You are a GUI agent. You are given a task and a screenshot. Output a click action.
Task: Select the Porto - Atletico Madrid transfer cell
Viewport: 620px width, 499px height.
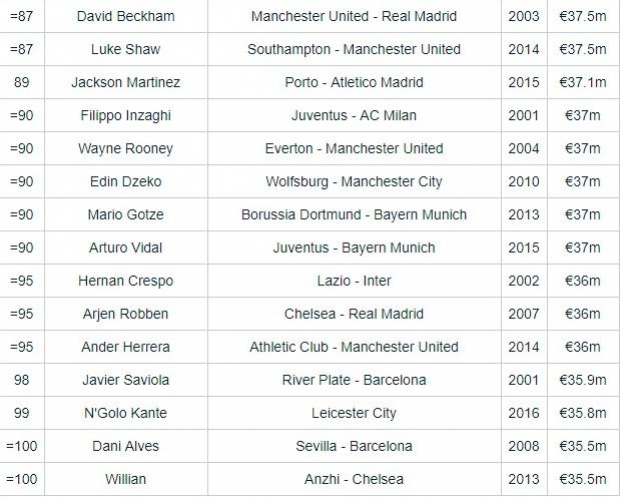tap(353, 82)
